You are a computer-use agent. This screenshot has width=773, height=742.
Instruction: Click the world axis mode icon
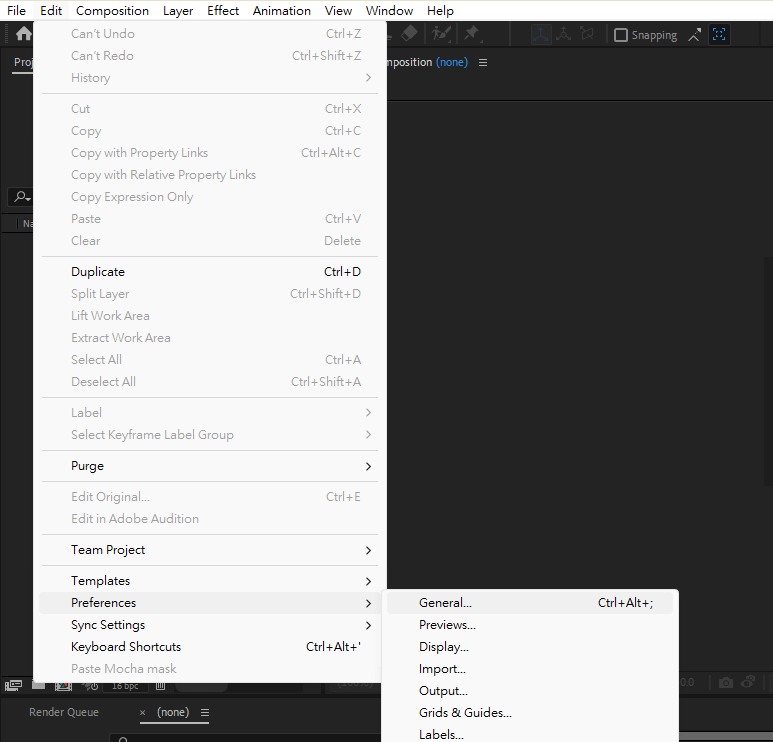(x=564, y=35)
